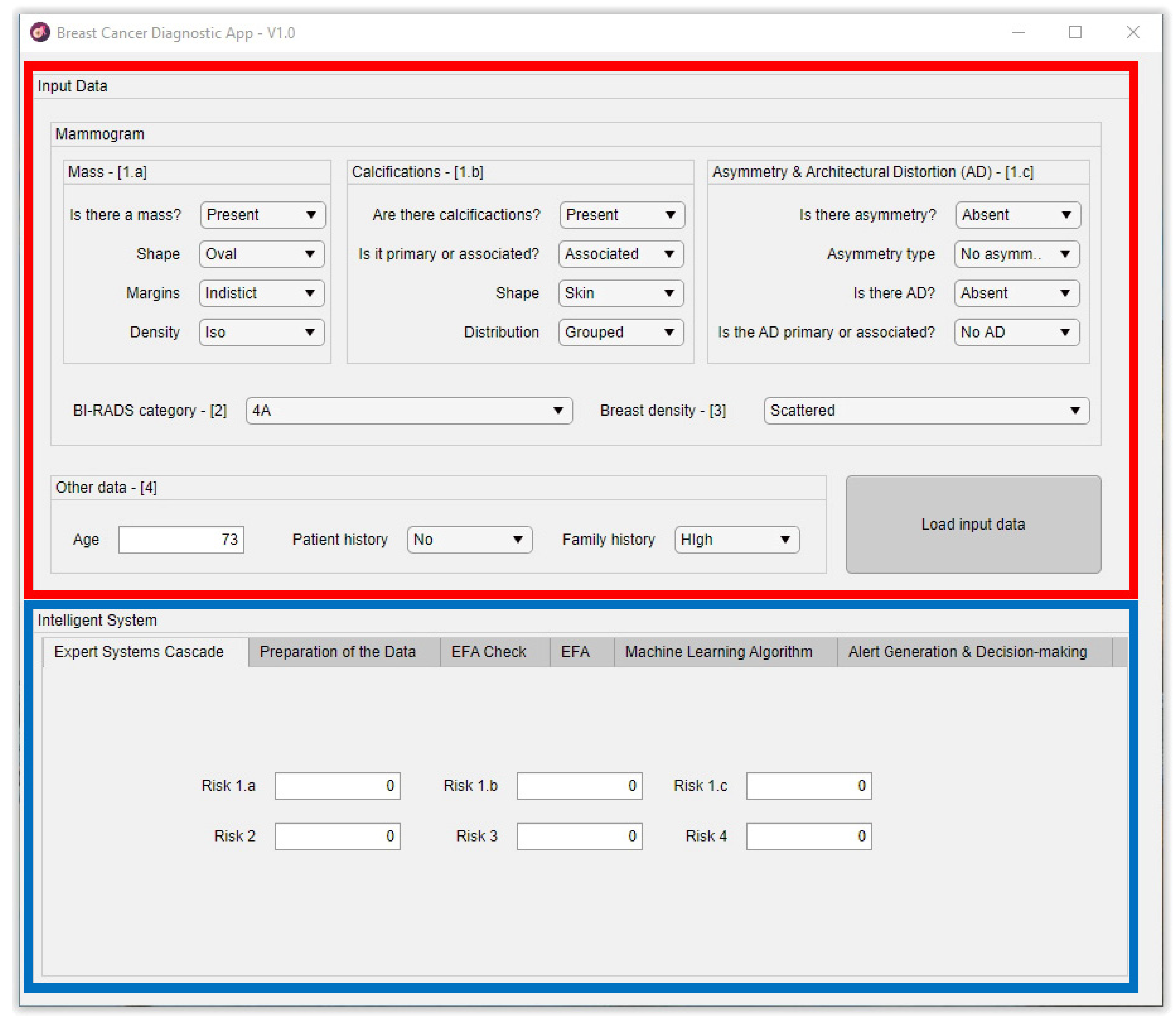This screenshot has height=1021, width=1176.
Task: Click the Risk 1.a value field
Action: tap(337, 786)
